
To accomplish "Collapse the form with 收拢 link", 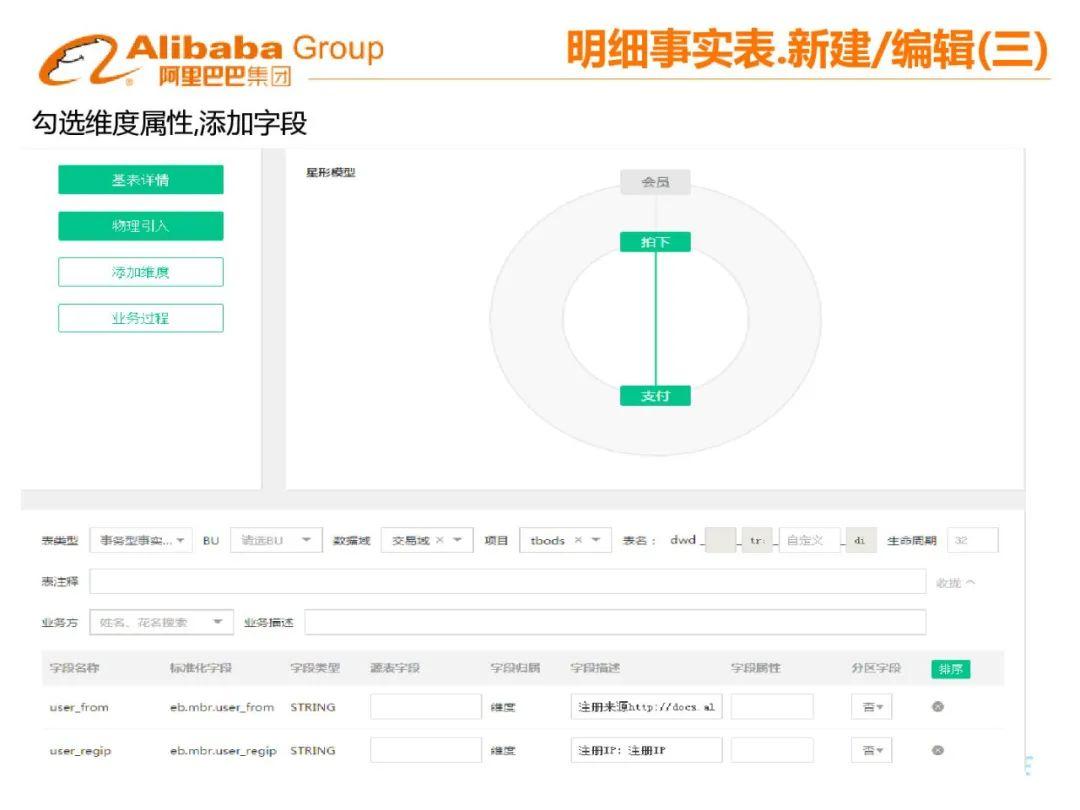I will (x=955, y=583).
